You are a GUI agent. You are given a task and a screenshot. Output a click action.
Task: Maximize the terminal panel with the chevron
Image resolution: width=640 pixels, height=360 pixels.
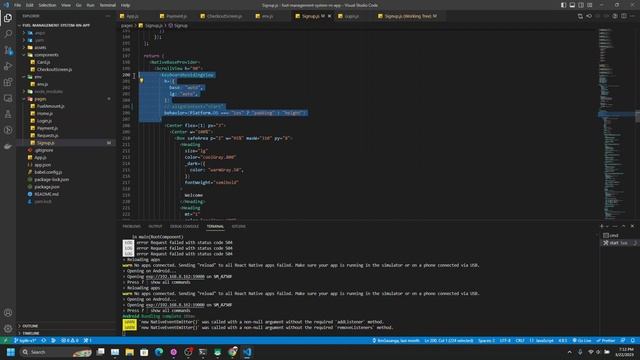pyautogui.click(x=624, y=226)
